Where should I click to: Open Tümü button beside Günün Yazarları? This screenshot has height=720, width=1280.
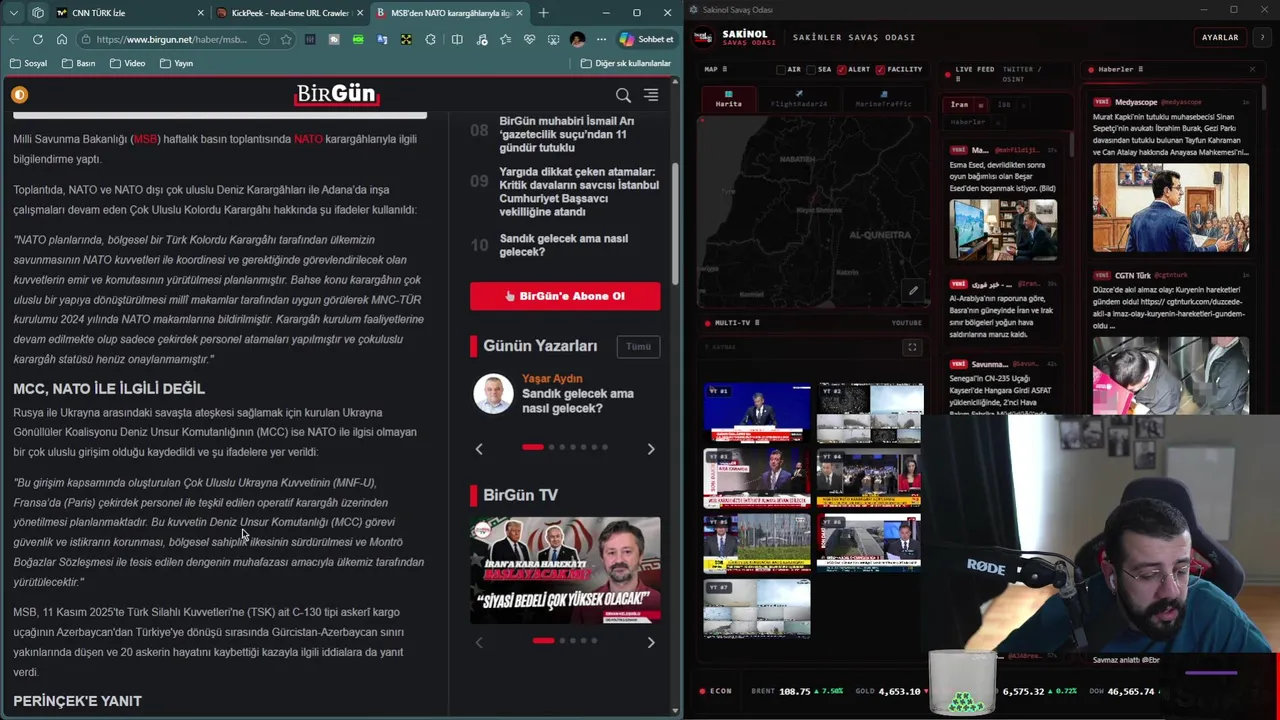[638, 346]
